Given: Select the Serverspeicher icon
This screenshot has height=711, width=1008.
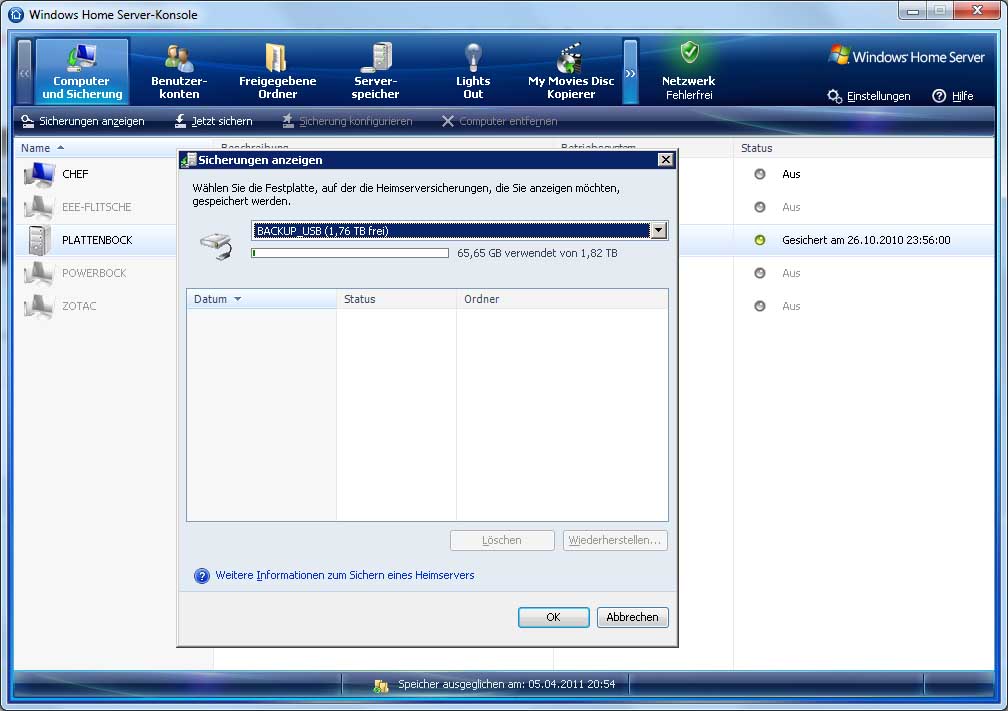Looking at the screenshot, I should click(375, 58).
